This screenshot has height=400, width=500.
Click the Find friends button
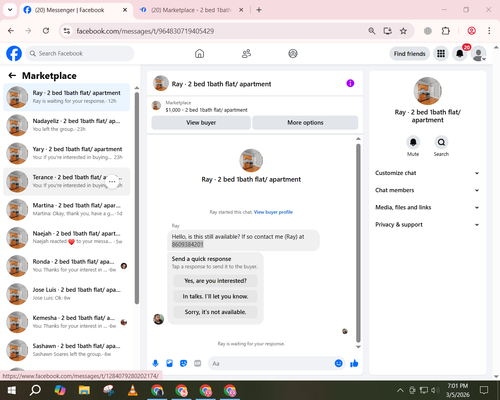tap(410, 54)
